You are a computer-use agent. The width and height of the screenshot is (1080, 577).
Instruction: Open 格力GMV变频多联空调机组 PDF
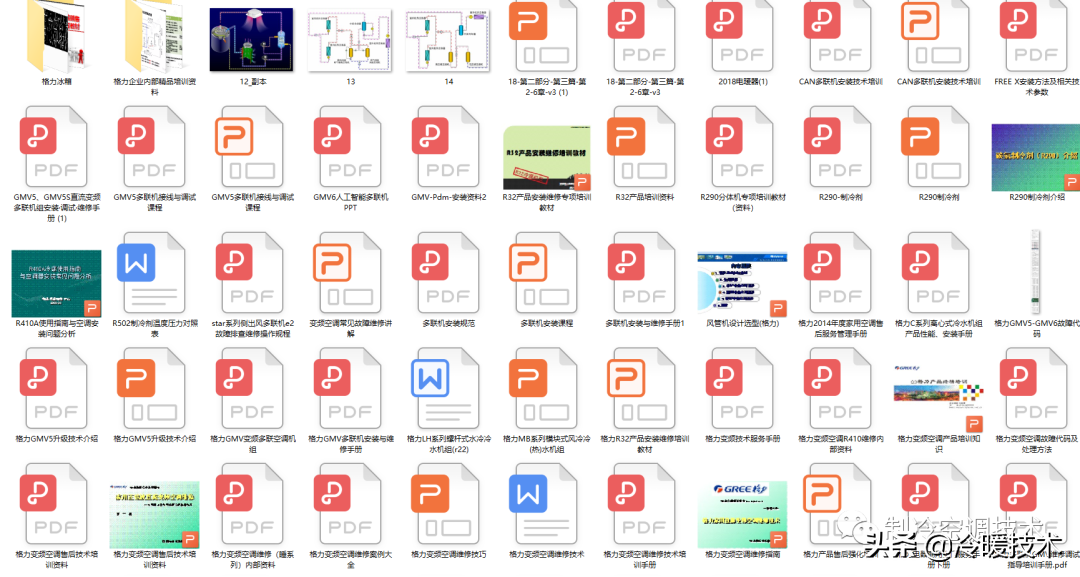coord(252,388)
